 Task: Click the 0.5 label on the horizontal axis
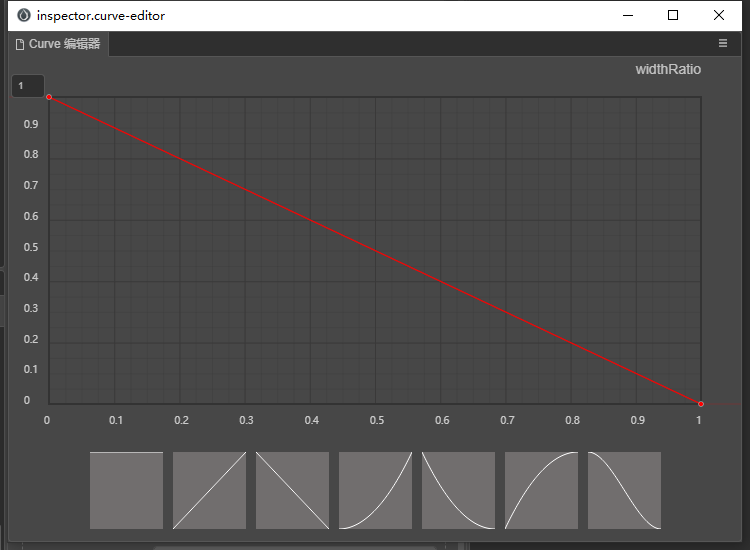coord(376,420)
